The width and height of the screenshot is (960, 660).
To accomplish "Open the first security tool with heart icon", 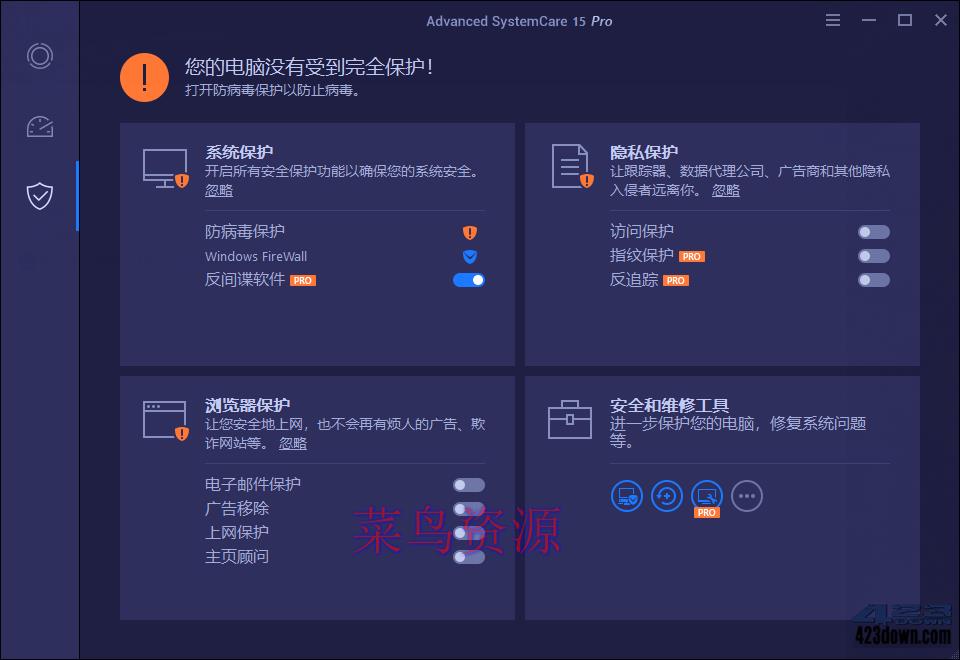I will coord(627,496).
